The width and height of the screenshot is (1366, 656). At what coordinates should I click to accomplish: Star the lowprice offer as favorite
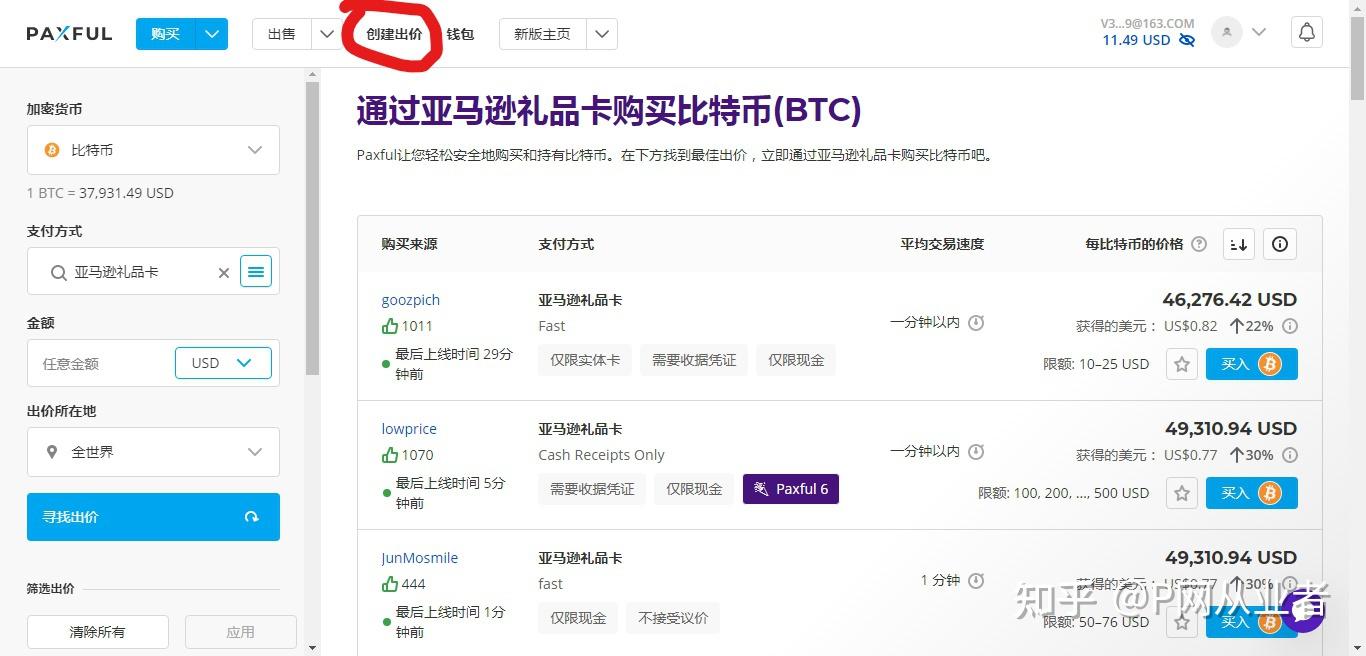[x=1181, y=492]
